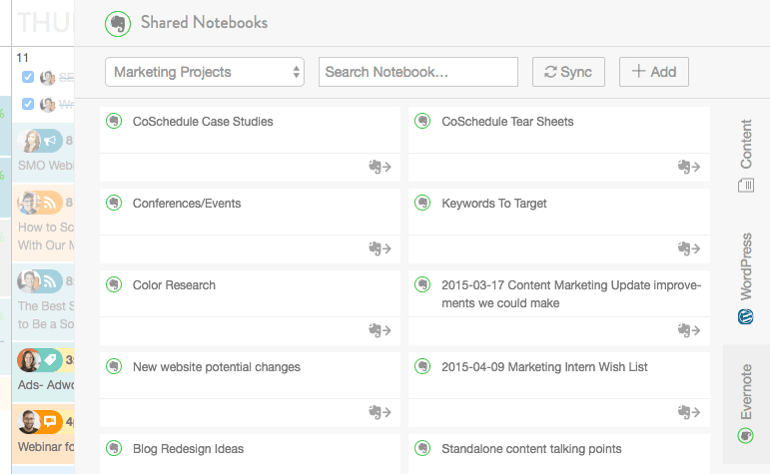Convert Color Research note via elephant arrow icon
This screenshot has height=474, width=770.
click(380, 331)
